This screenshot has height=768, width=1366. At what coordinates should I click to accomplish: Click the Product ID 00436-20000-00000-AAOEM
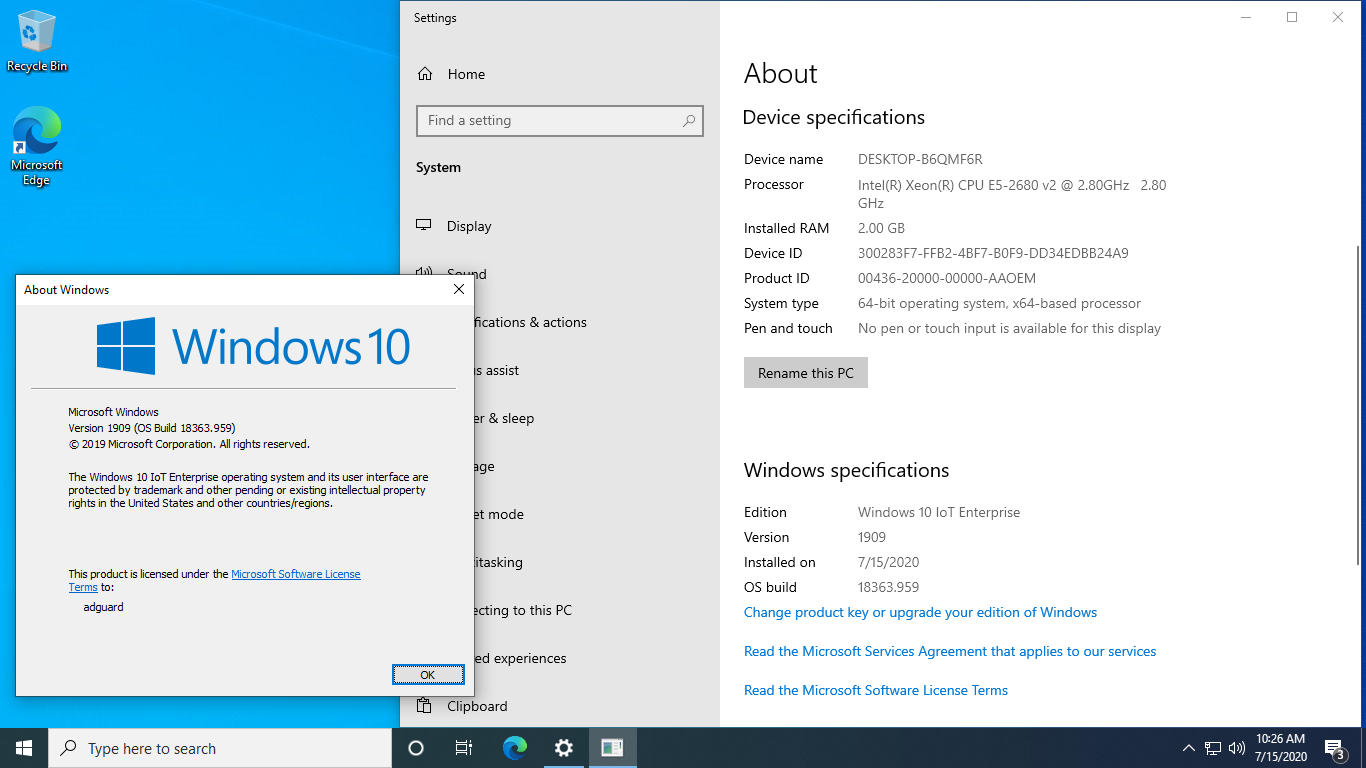(x=947, y=278)
